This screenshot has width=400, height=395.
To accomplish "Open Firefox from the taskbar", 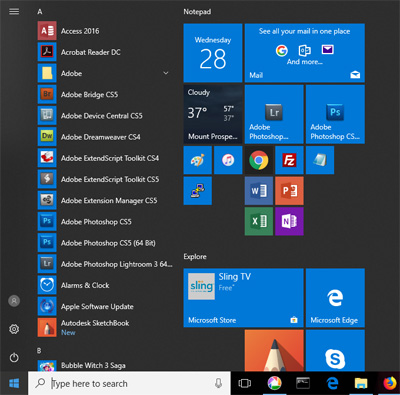I will coord(389,383).
